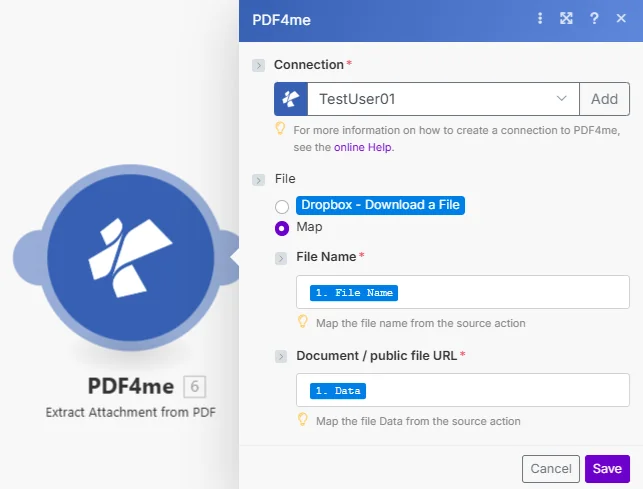The image size is (643, 489).
Task: Expand the File Name field chevron
Action: pyautogui.click(x=281, y=258)
